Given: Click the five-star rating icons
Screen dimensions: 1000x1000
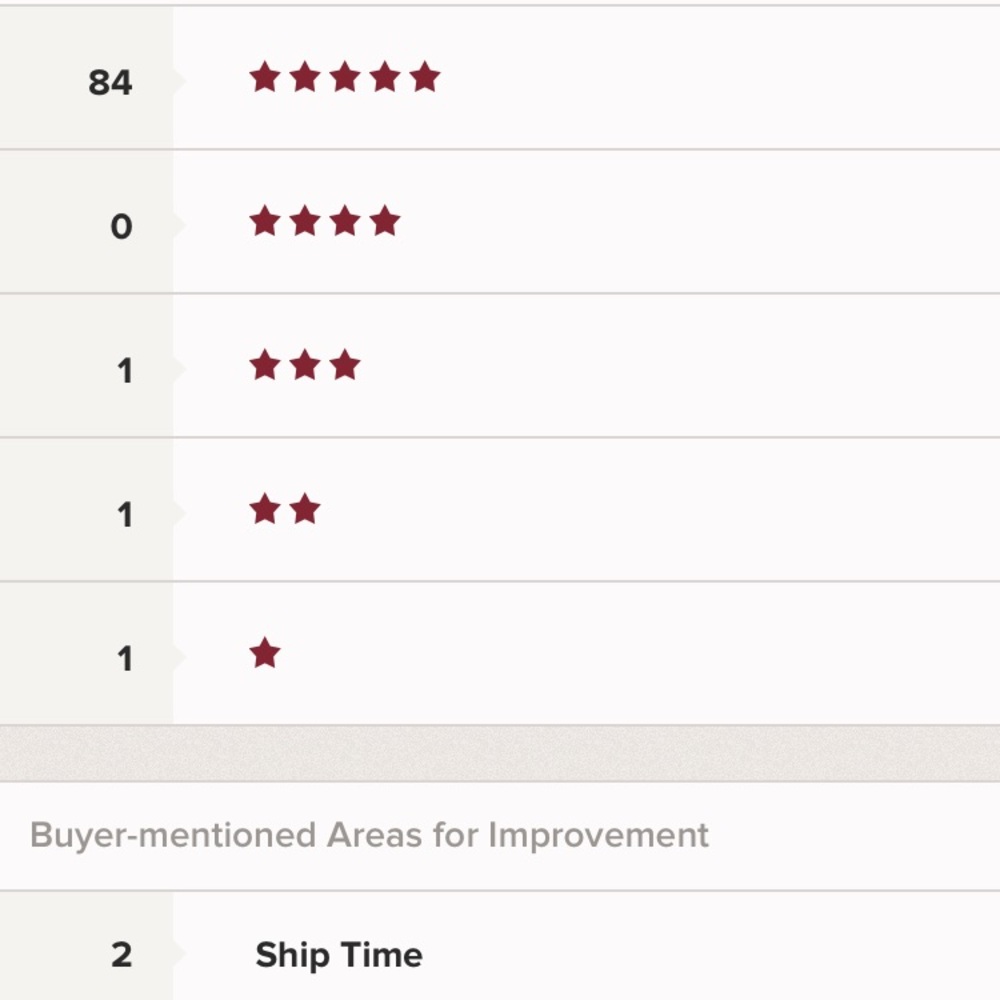Looking at the screenshot, I should pos(344,77).
